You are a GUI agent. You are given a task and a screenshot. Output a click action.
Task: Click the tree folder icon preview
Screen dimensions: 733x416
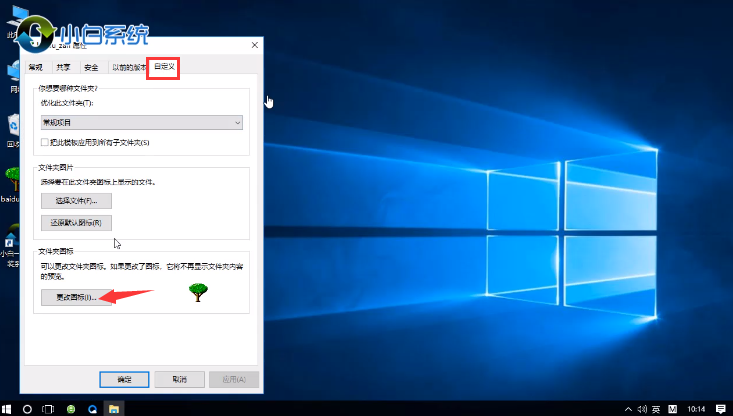click(x=198, y=292)
